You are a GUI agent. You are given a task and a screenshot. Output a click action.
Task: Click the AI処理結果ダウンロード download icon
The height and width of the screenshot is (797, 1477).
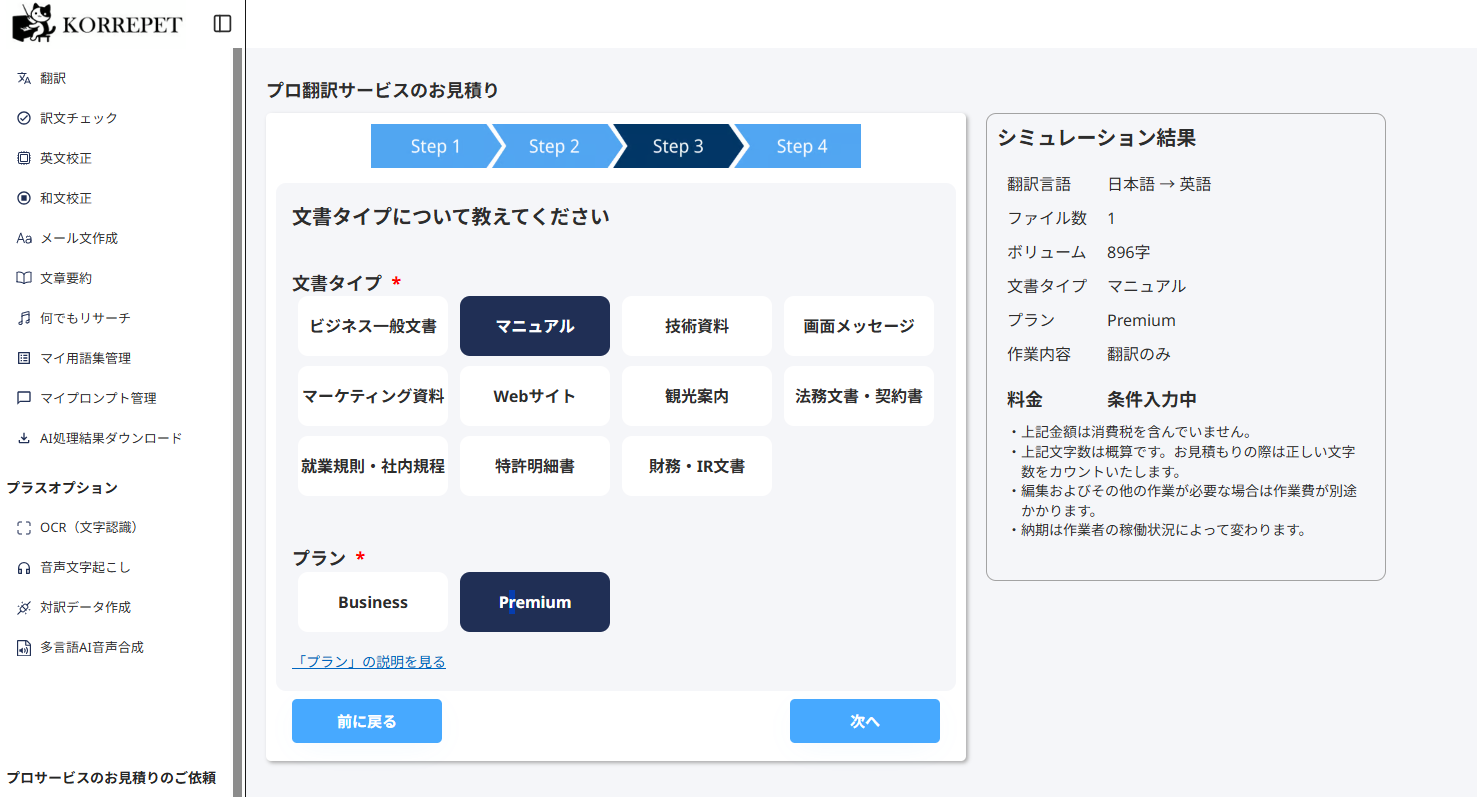(24, 438)
